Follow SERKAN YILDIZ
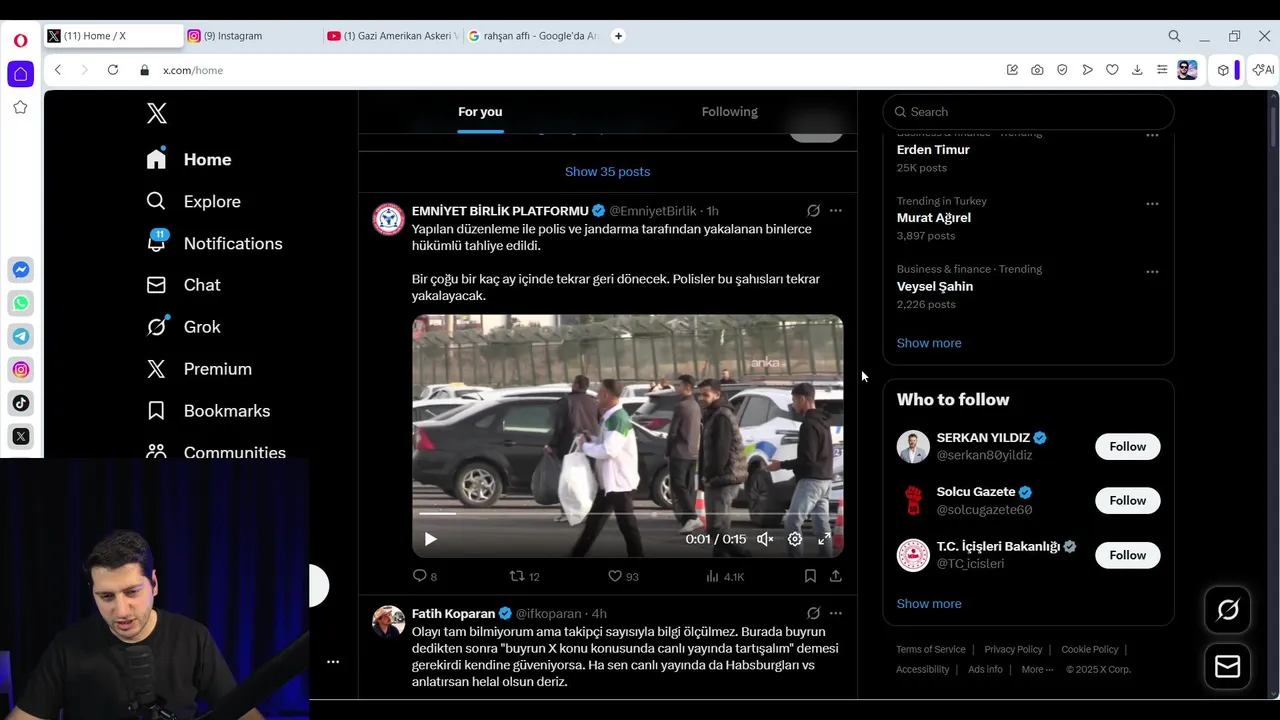The width and height of the screenshot is (1280, 720). [1127, 447]
